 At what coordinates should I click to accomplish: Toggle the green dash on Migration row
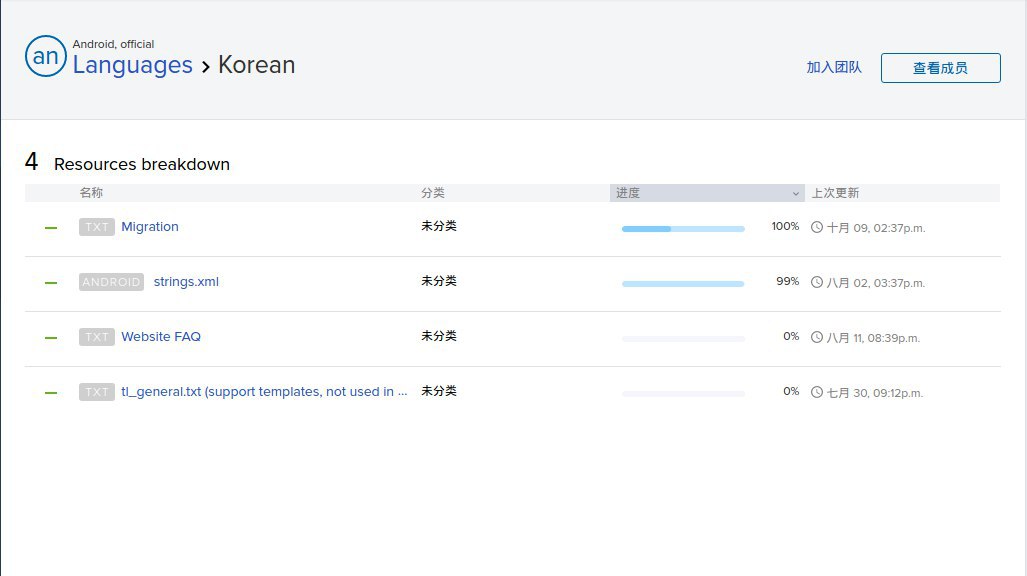point(51,228)
